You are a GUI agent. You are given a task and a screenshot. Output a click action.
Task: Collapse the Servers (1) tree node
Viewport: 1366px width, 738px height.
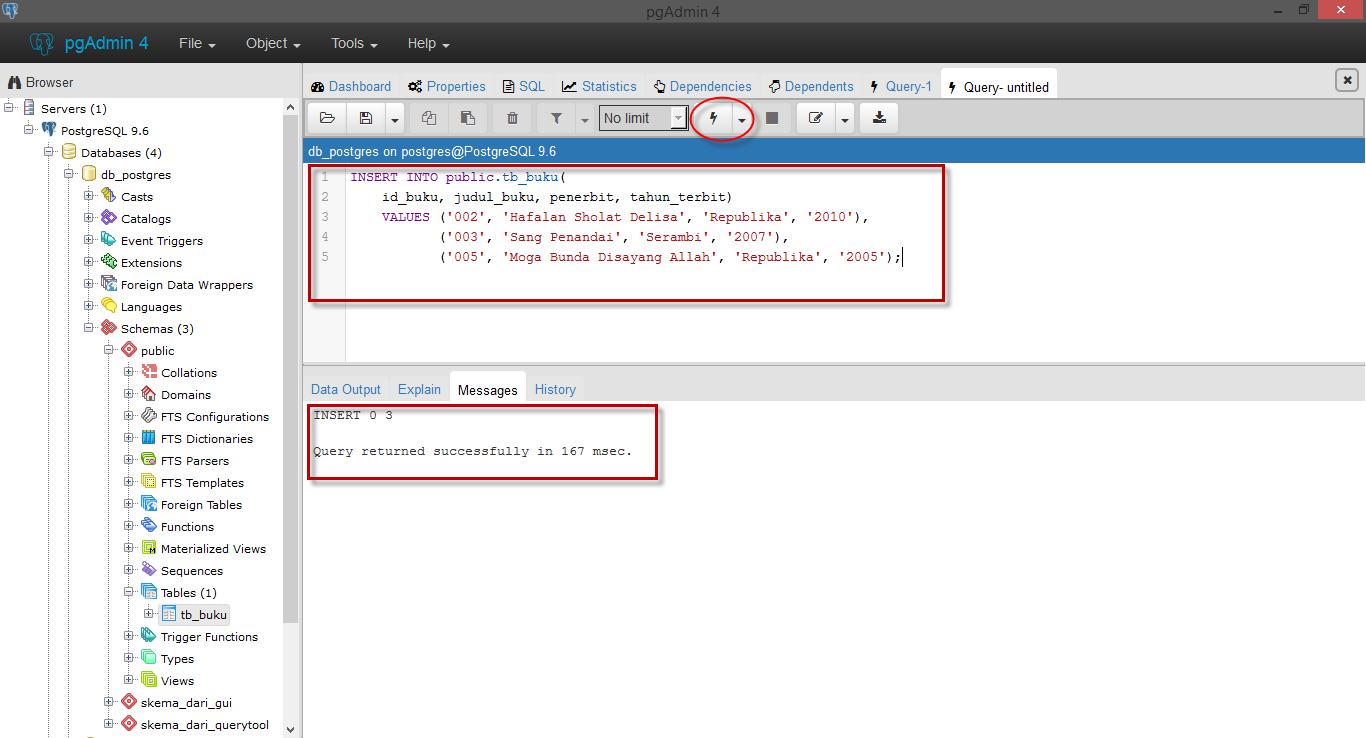pos(10,108)
